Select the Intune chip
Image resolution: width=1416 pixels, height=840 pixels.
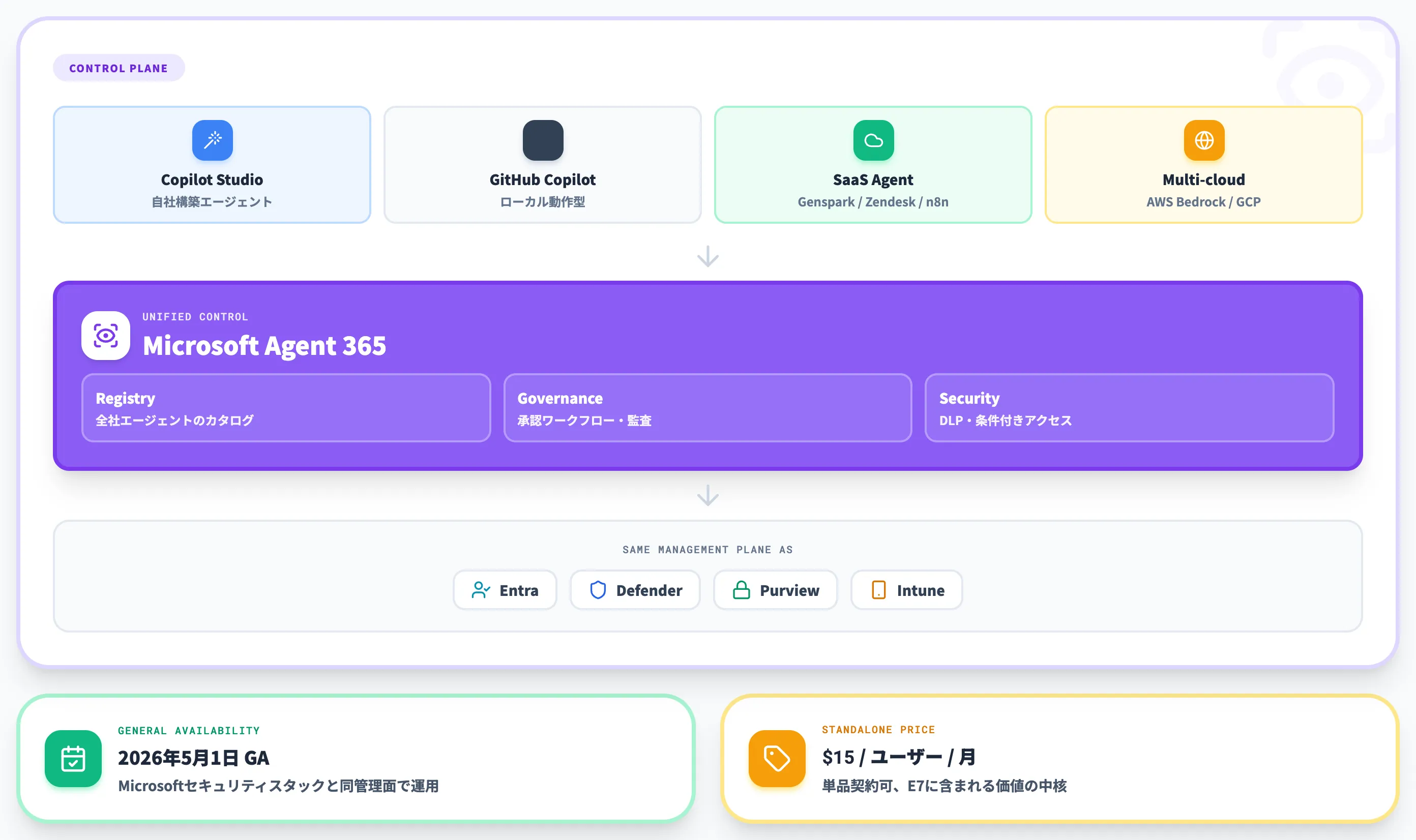pyautogui.click(x=906, y=590)
